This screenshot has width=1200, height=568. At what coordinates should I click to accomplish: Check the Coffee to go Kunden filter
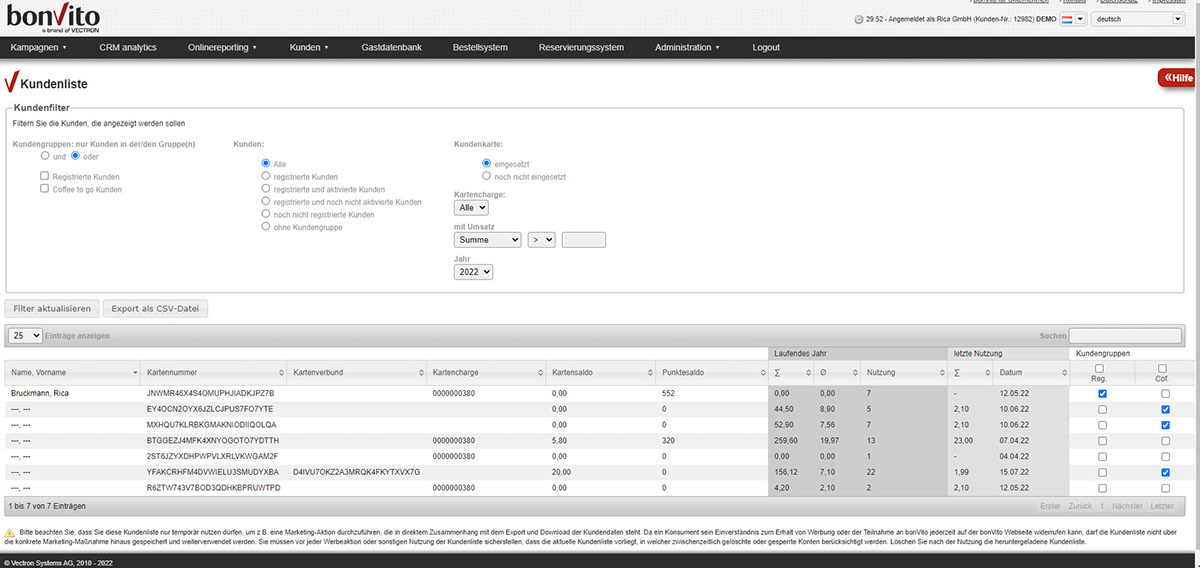[45, 189]
